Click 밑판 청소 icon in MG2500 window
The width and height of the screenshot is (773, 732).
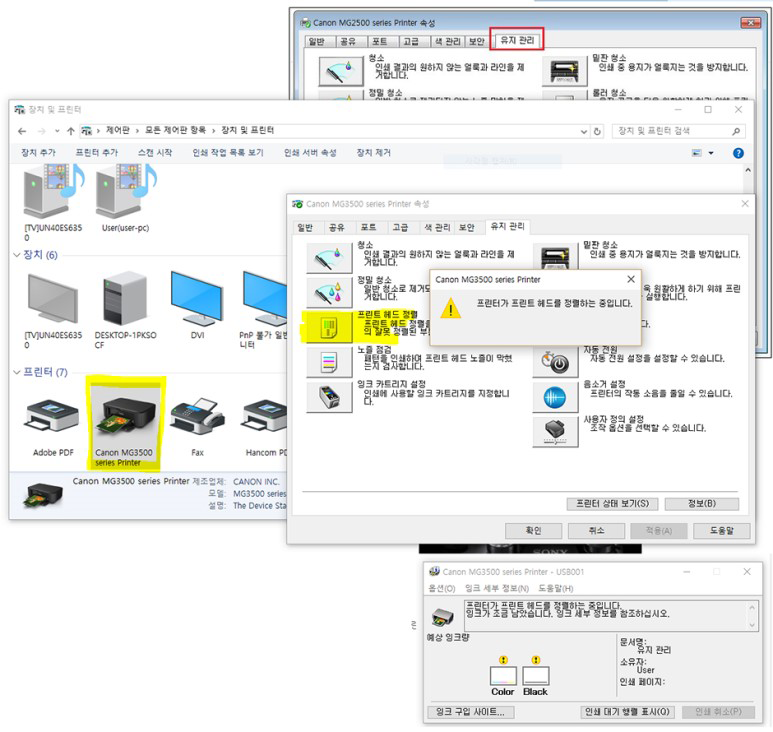[x=564, y=71]
